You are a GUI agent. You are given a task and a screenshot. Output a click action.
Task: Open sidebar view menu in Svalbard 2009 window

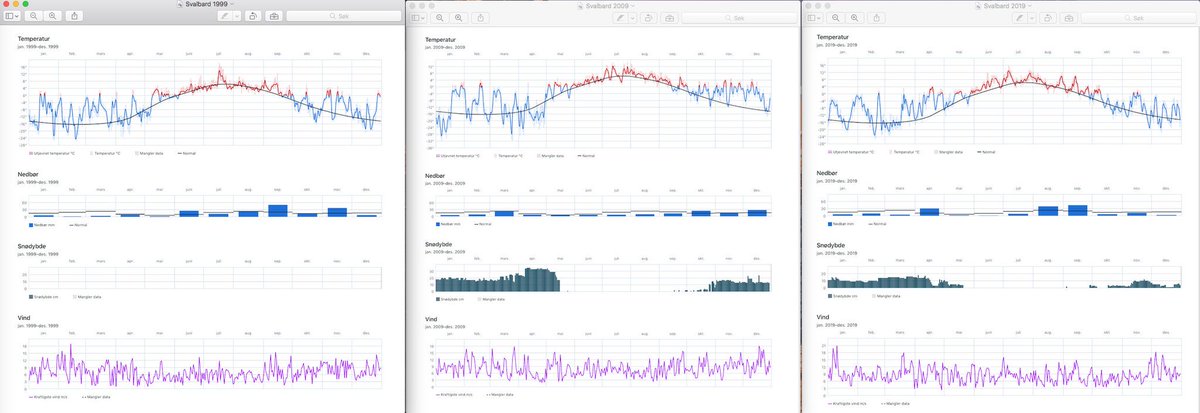pos(418,18)
